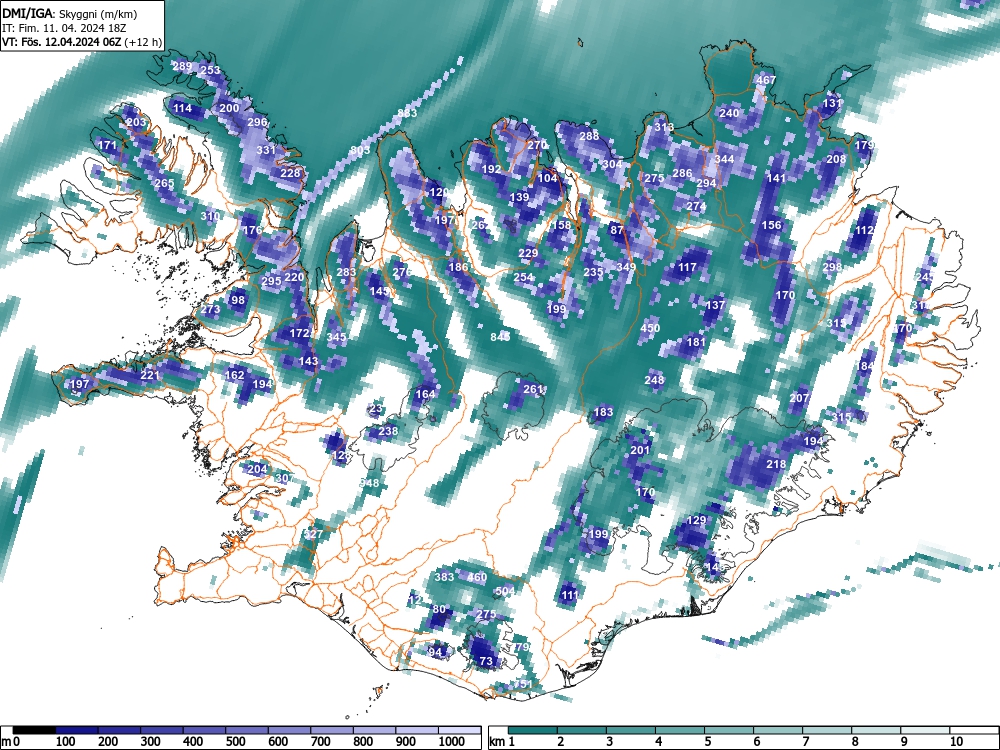Image resolution: width=1000 pixels, height=750 pixels.
Task: Click the visibility value 87
Action: click(x=616, y=230)
